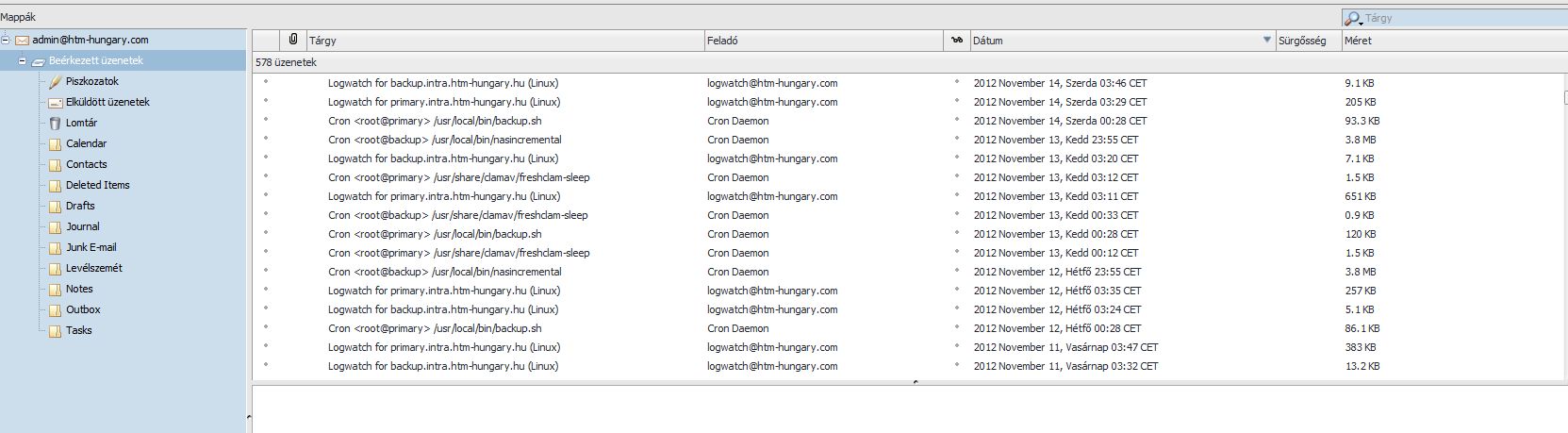Click the splitter handle above preview pane

(x=915, y=382)
